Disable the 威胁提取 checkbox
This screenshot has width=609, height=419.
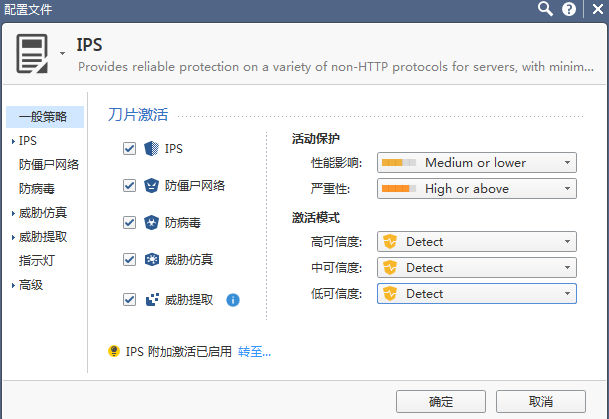coord(128,298)
